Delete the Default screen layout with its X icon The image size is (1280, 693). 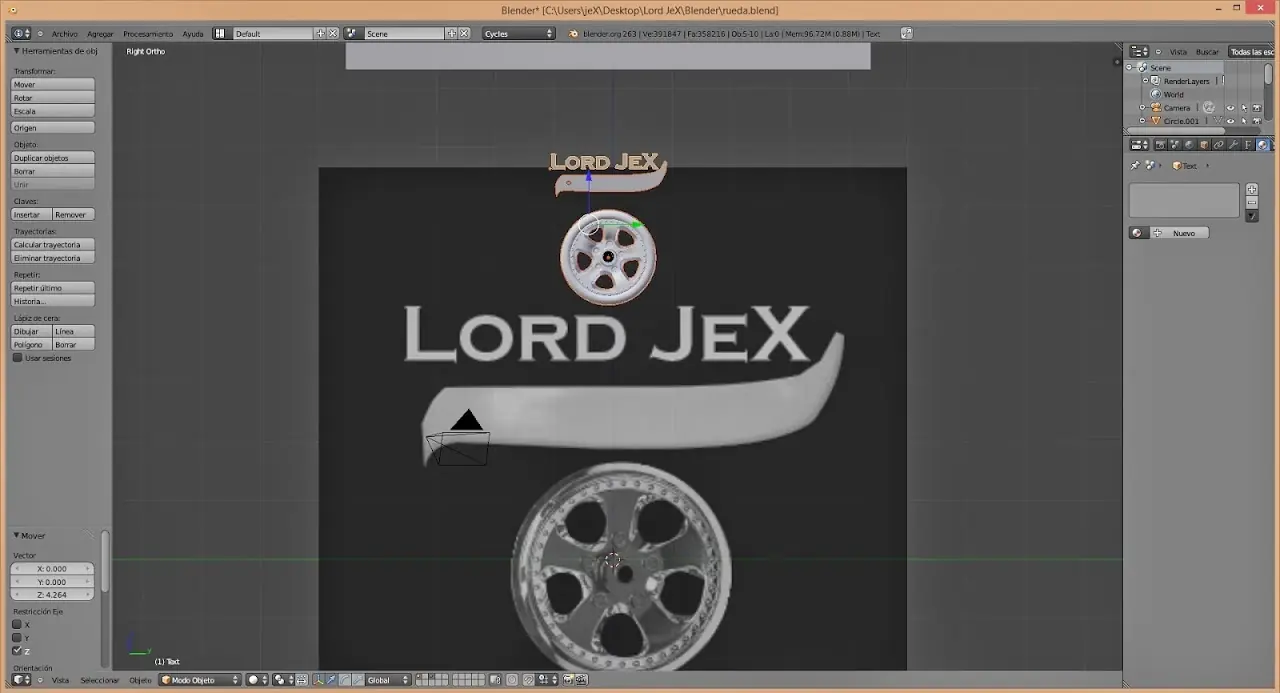click(x=333, y=33)
